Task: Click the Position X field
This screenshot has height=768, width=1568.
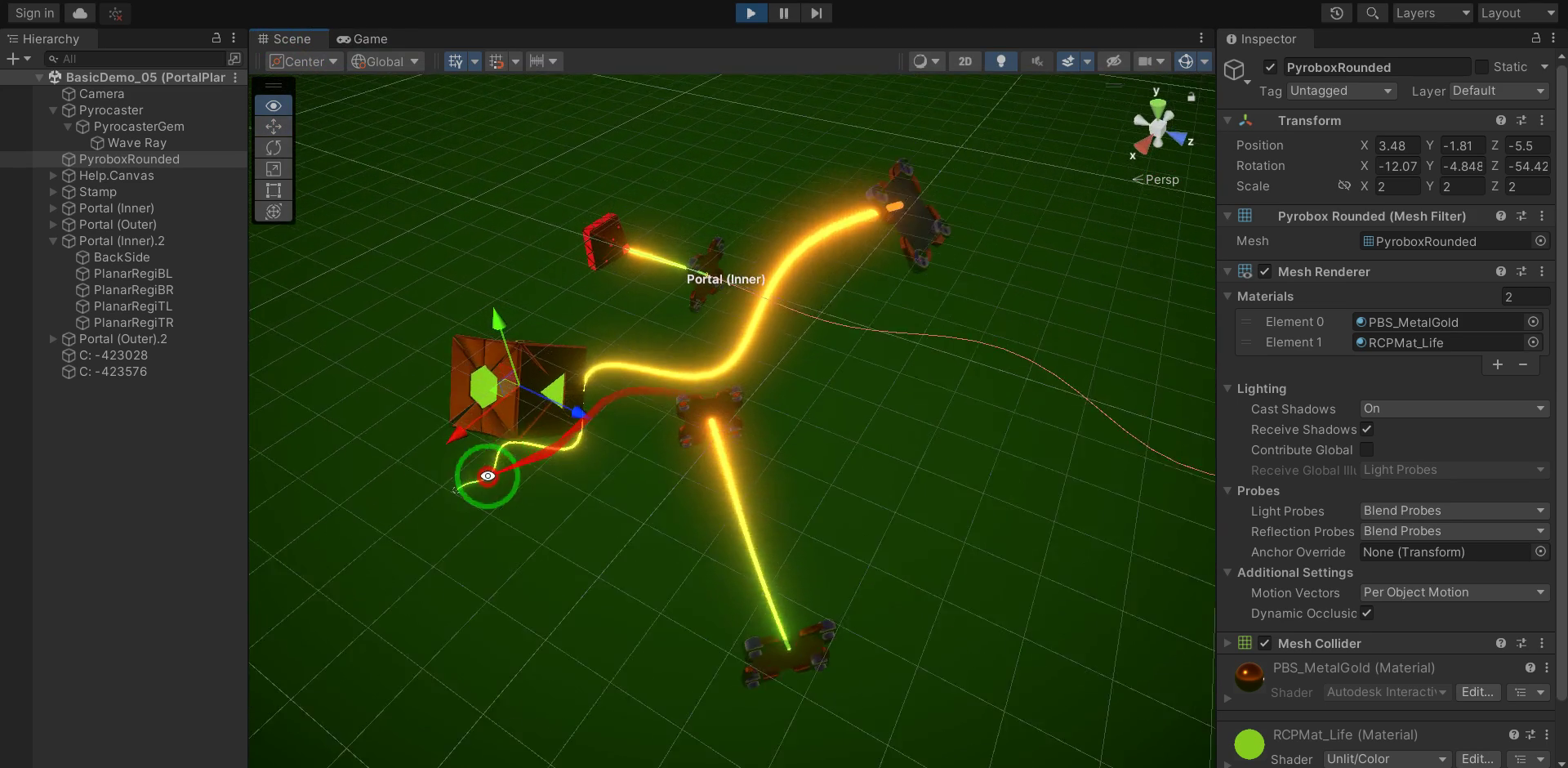Action: coord(1397,145)
